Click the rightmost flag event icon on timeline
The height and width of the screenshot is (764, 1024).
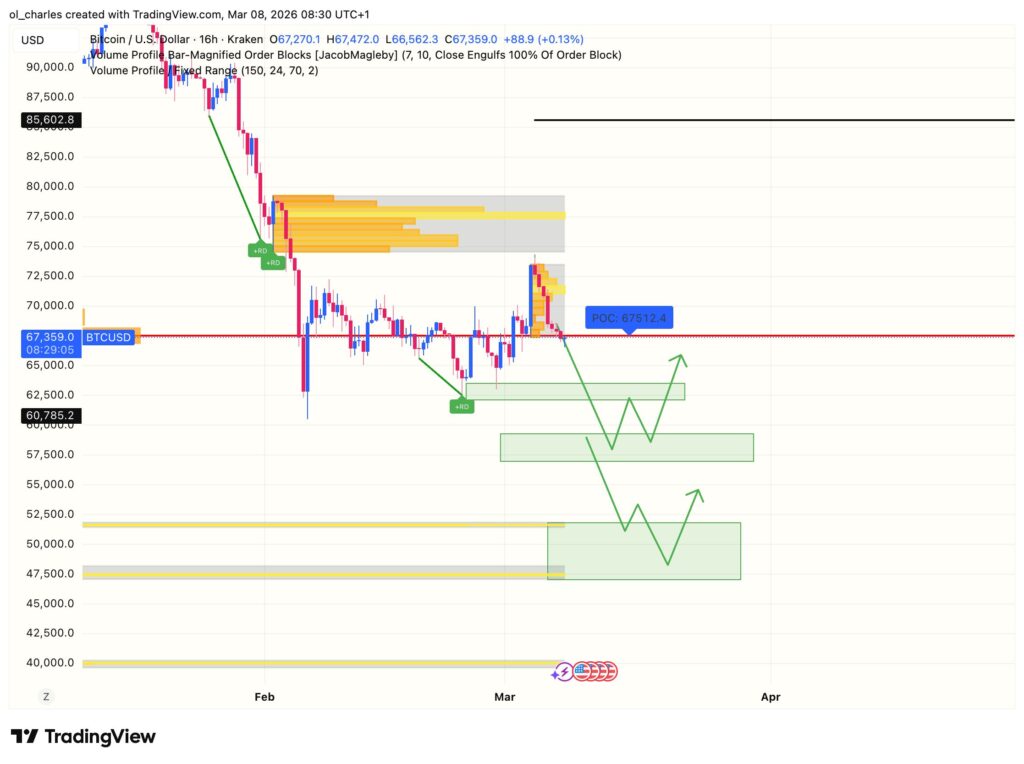(x=610, y=671)
